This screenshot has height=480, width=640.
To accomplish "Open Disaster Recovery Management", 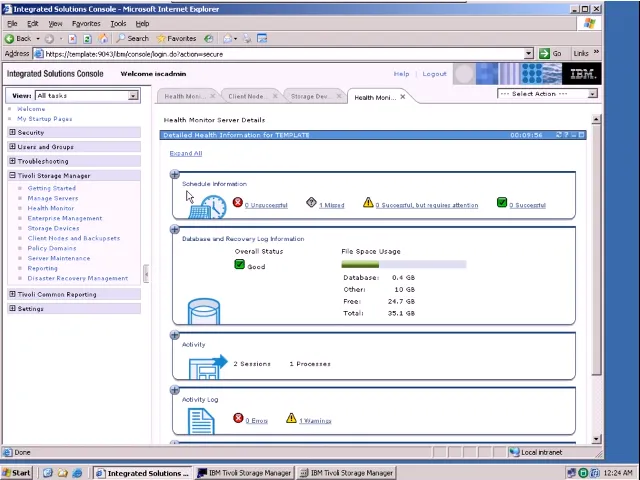I will pyautogui.click(x=78, y=278).
